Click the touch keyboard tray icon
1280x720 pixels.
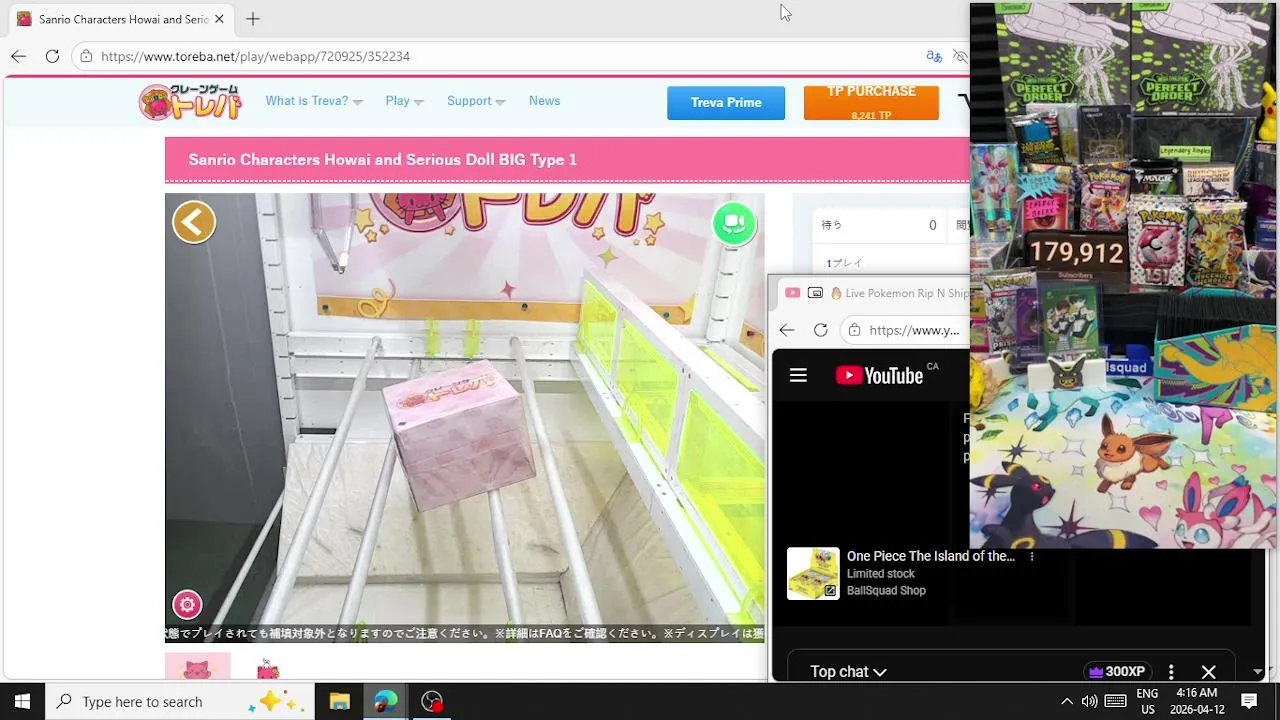click(x=1116, y=701)
